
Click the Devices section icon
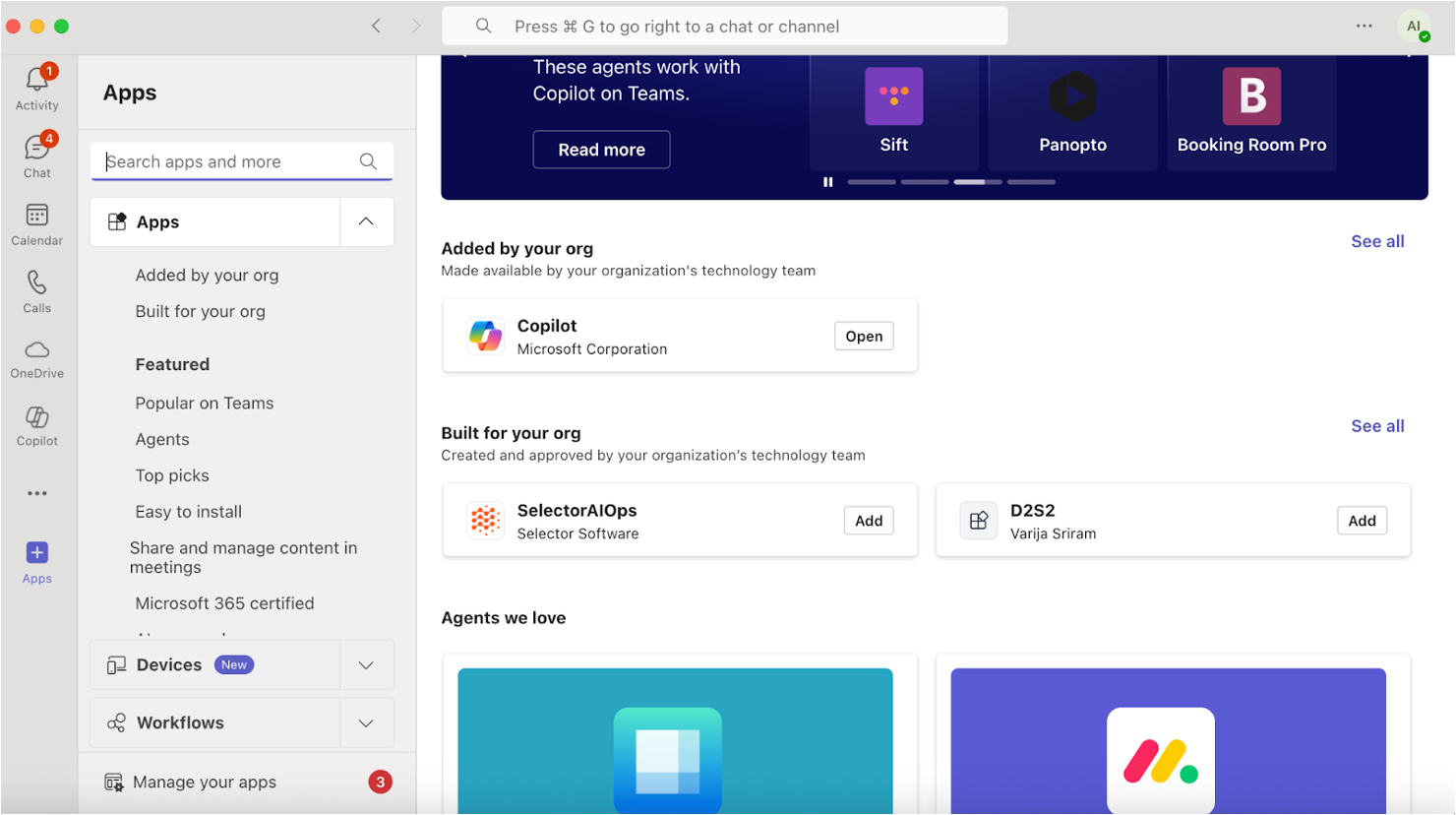[116, 665]
